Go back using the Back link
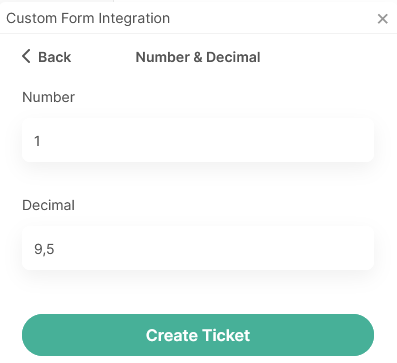 pos(46,57)
